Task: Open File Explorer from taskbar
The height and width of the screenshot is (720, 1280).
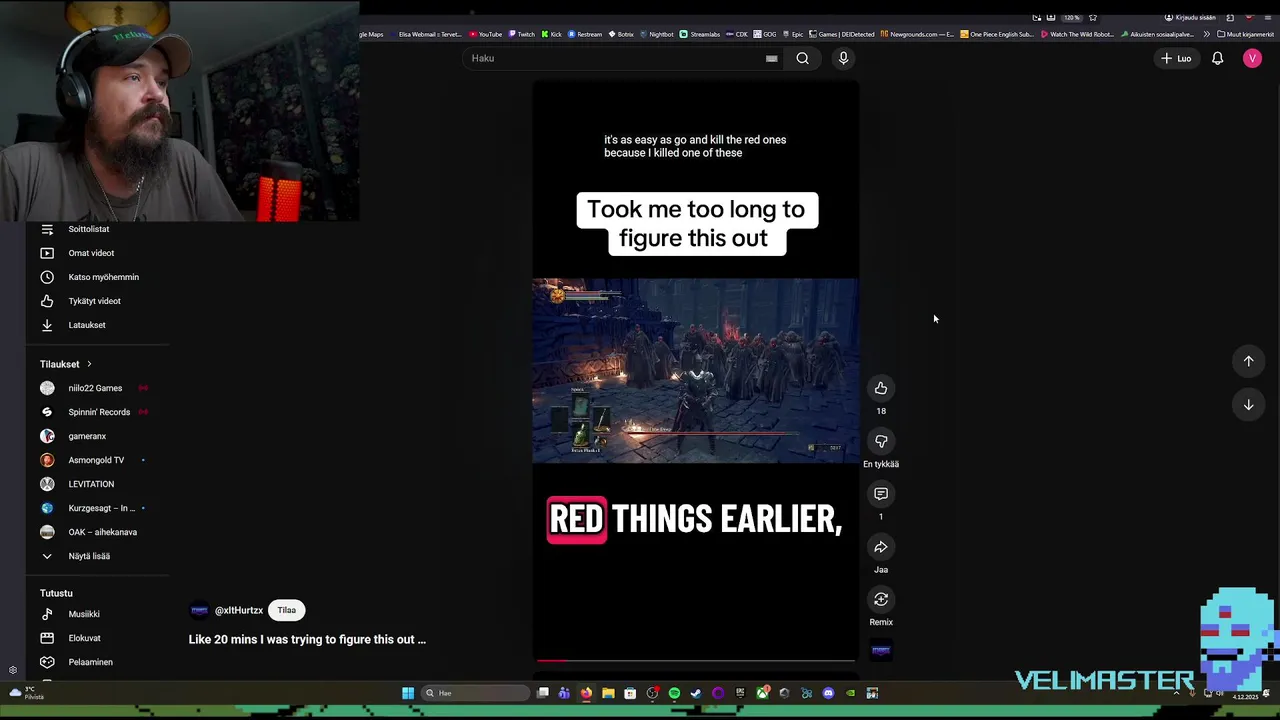Action: click(x=608, y=693)
